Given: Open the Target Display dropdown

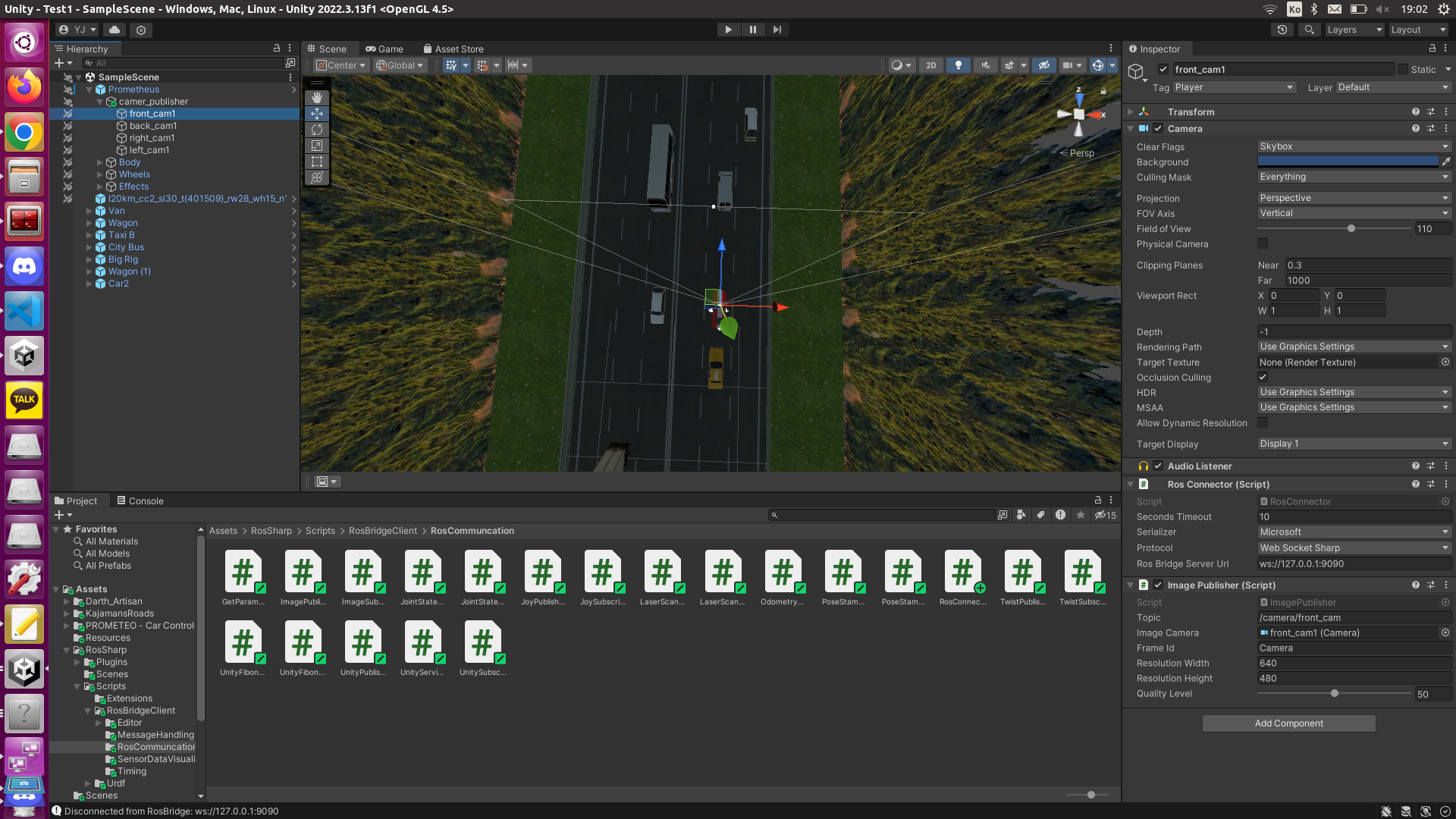Looking at the screenshot, I should [x=1354, y=444].
